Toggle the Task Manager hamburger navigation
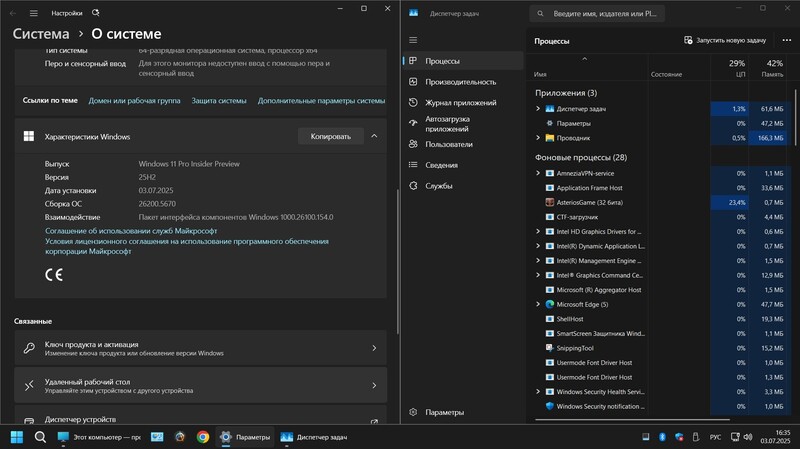 pos(413,40)
